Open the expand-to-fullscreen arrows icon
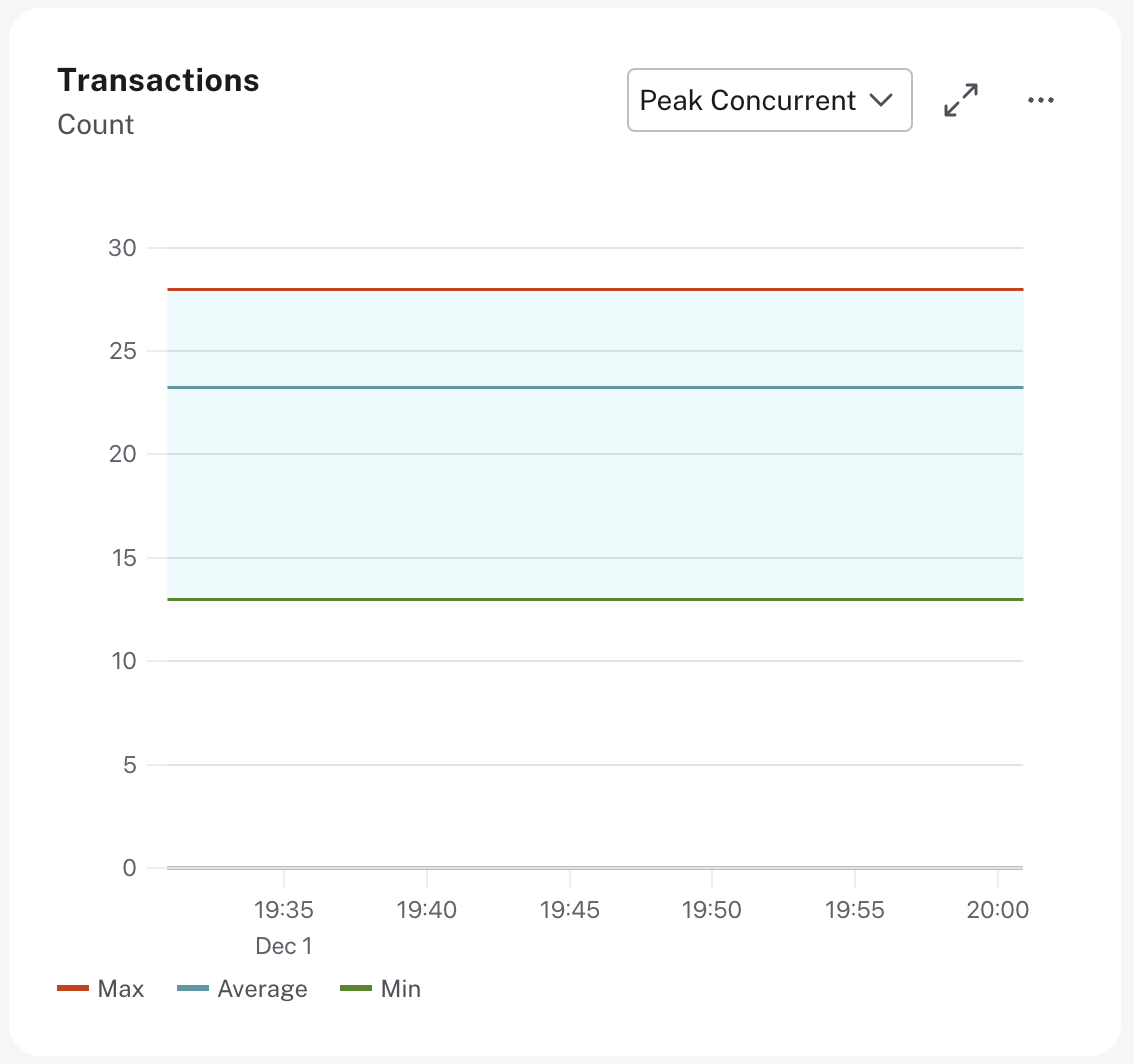 (x=960, y=100)
